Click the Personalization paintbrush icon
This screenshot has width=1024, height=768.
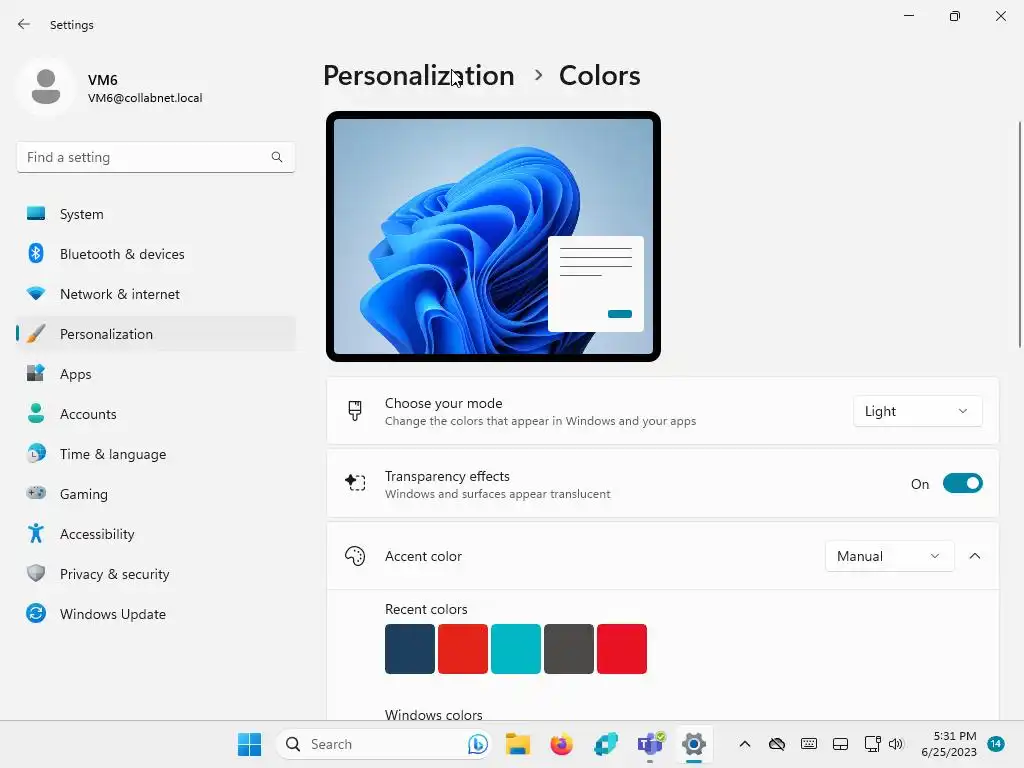[x=36, y=334]
